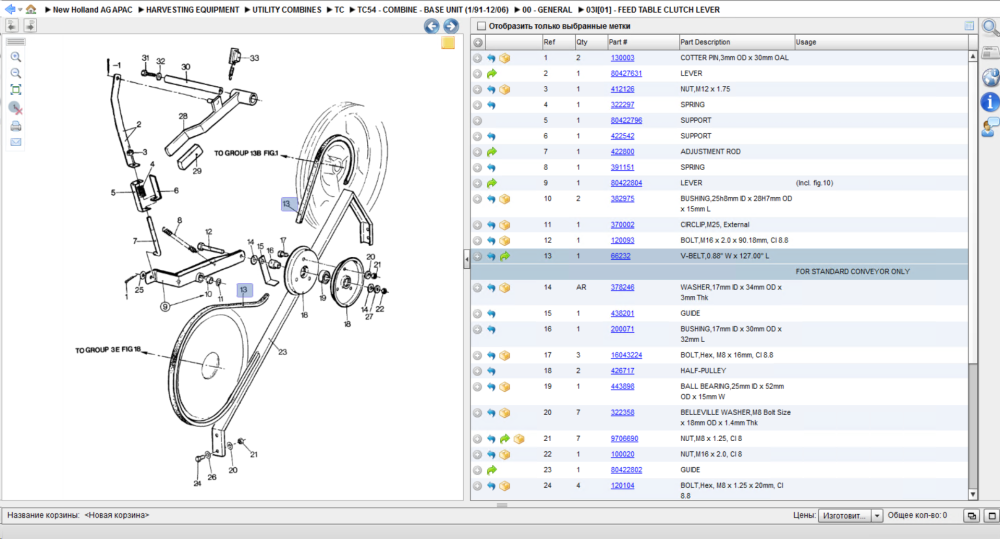Screen dimensions: 1000x539
Task: Zoom out of the diagram
Action: click(x=16, y=73)
